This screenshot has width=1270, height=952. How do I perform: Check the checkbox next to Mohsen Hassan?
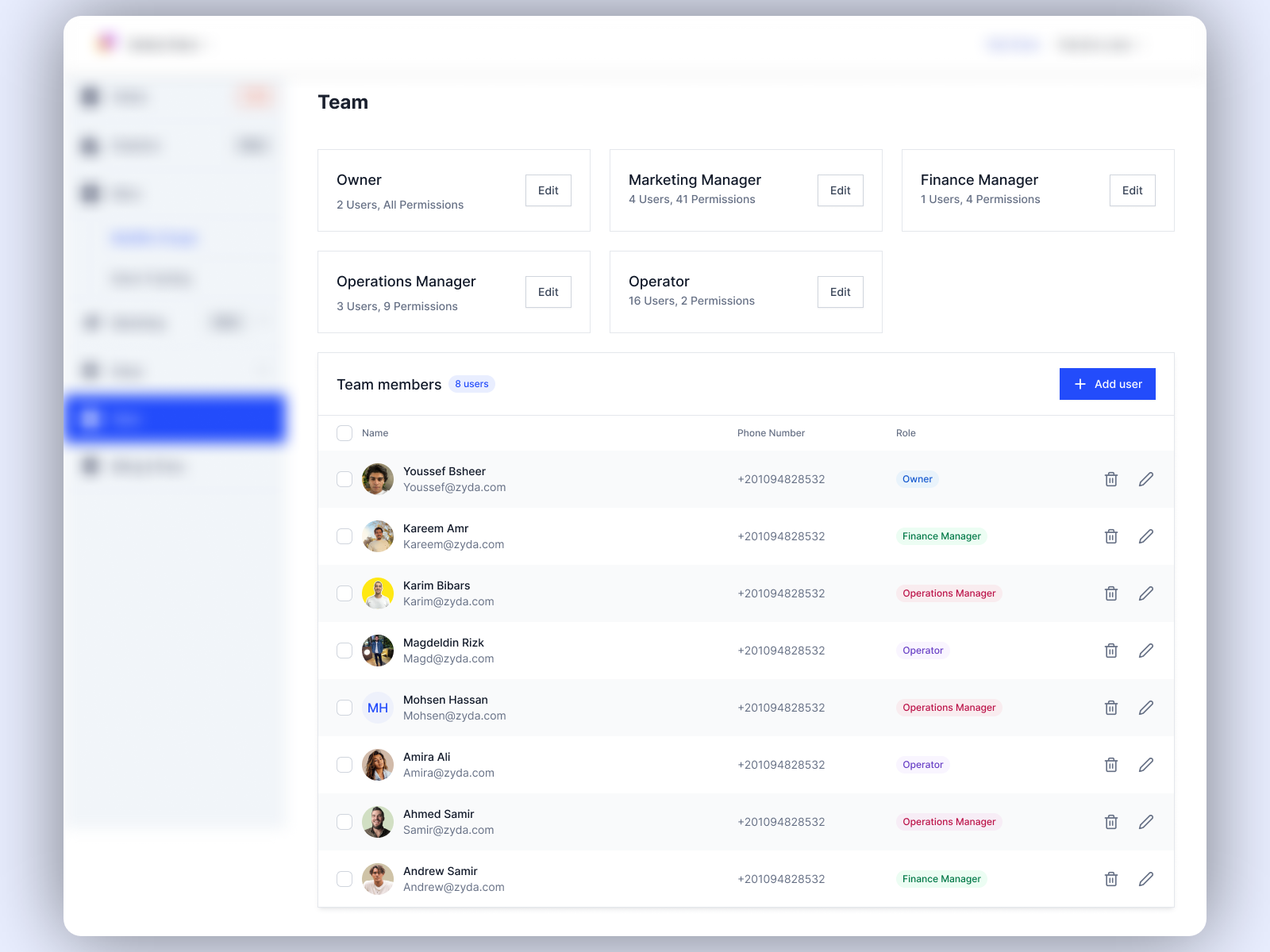pyautogui.click(x=344, y=708)
